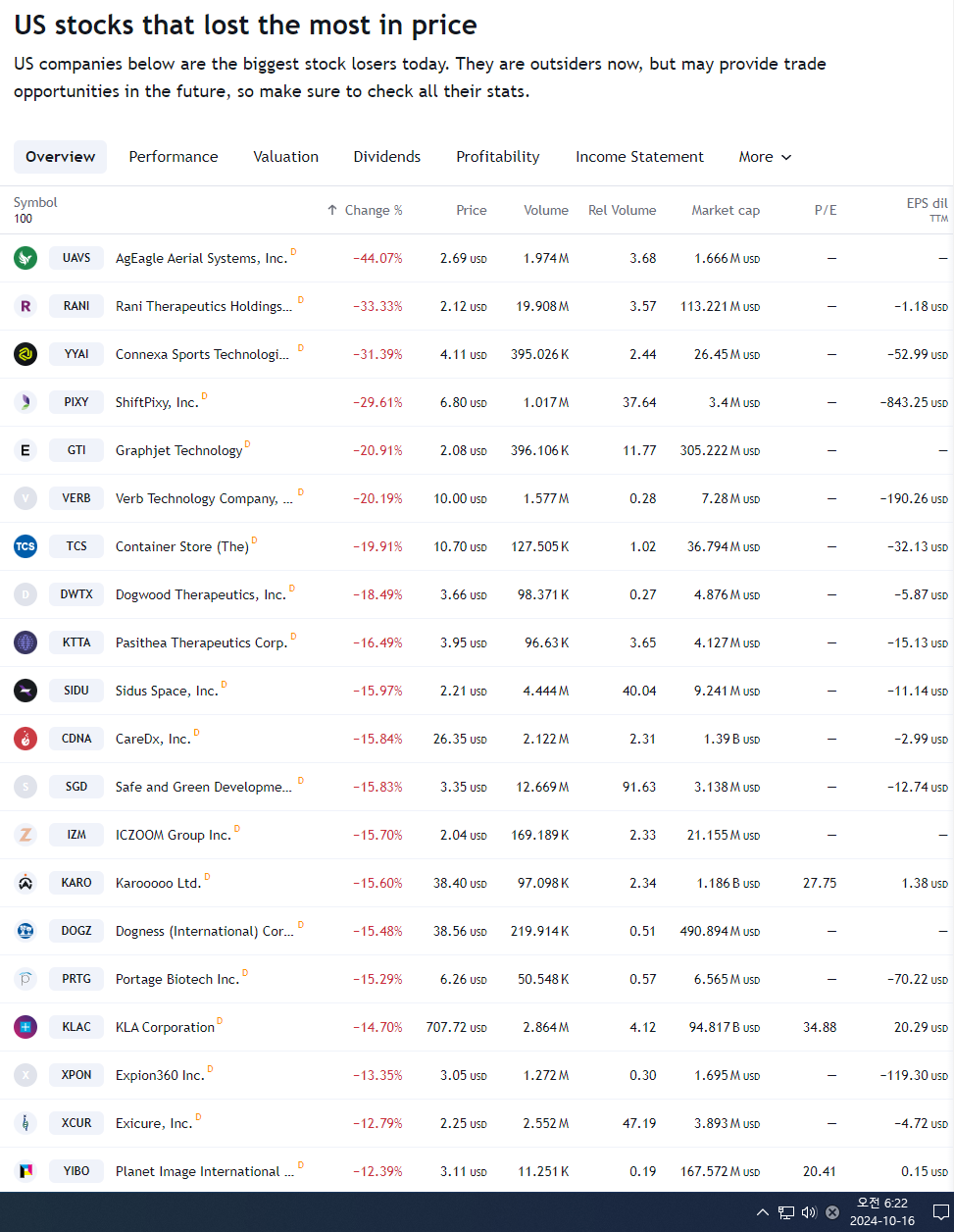Click the taskbar network icon
Viewport: 954px width, 1232px height.
click(x=786, y=1212)
